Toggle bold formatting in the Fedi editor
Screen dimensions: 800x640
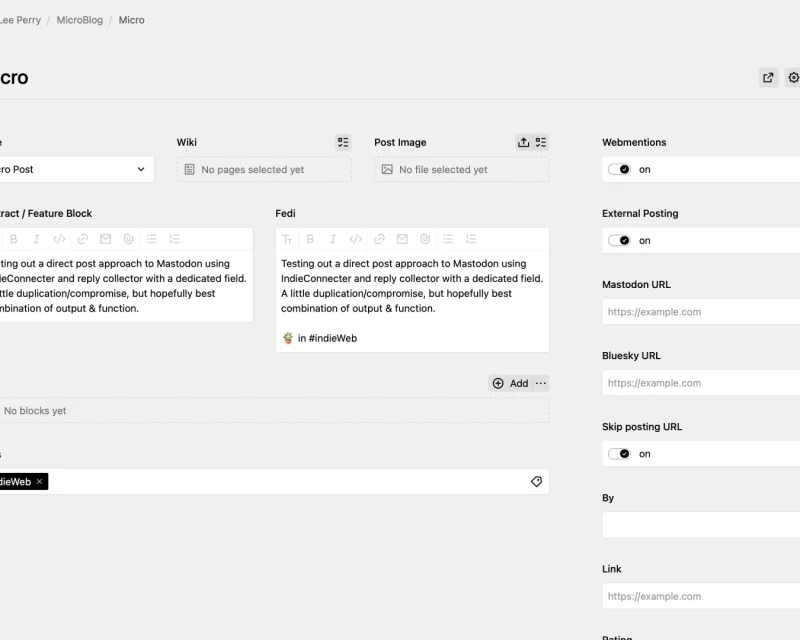tap(309, 238)
